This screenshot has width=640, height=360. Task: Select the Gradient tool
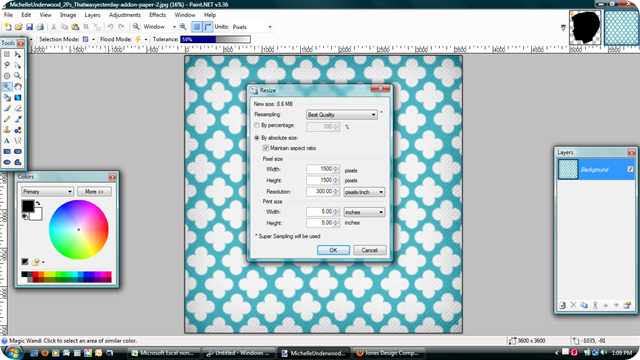pos(18,98)
